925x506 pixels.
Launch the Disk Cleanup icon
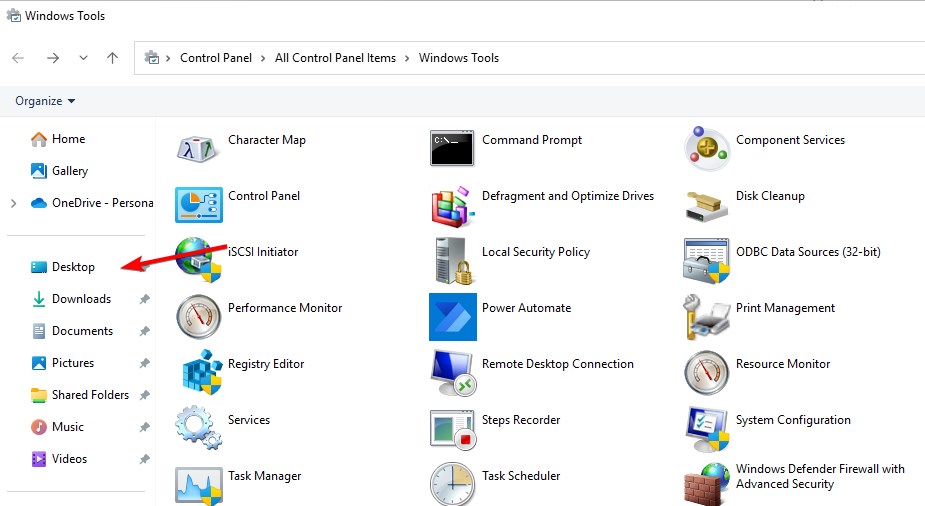pos(707,206)
